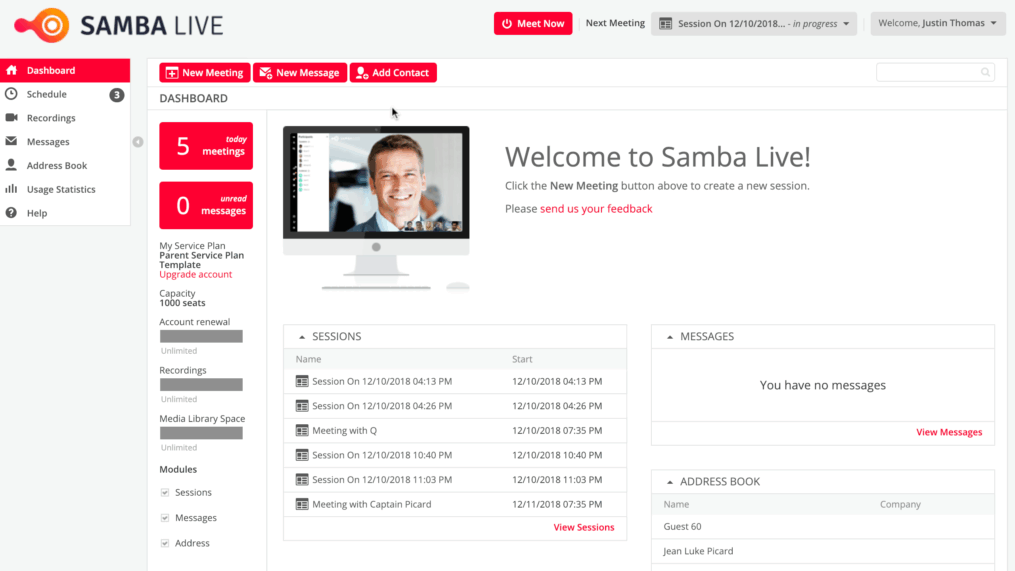Click the Account renewal progress bar

tap(201, 336)
